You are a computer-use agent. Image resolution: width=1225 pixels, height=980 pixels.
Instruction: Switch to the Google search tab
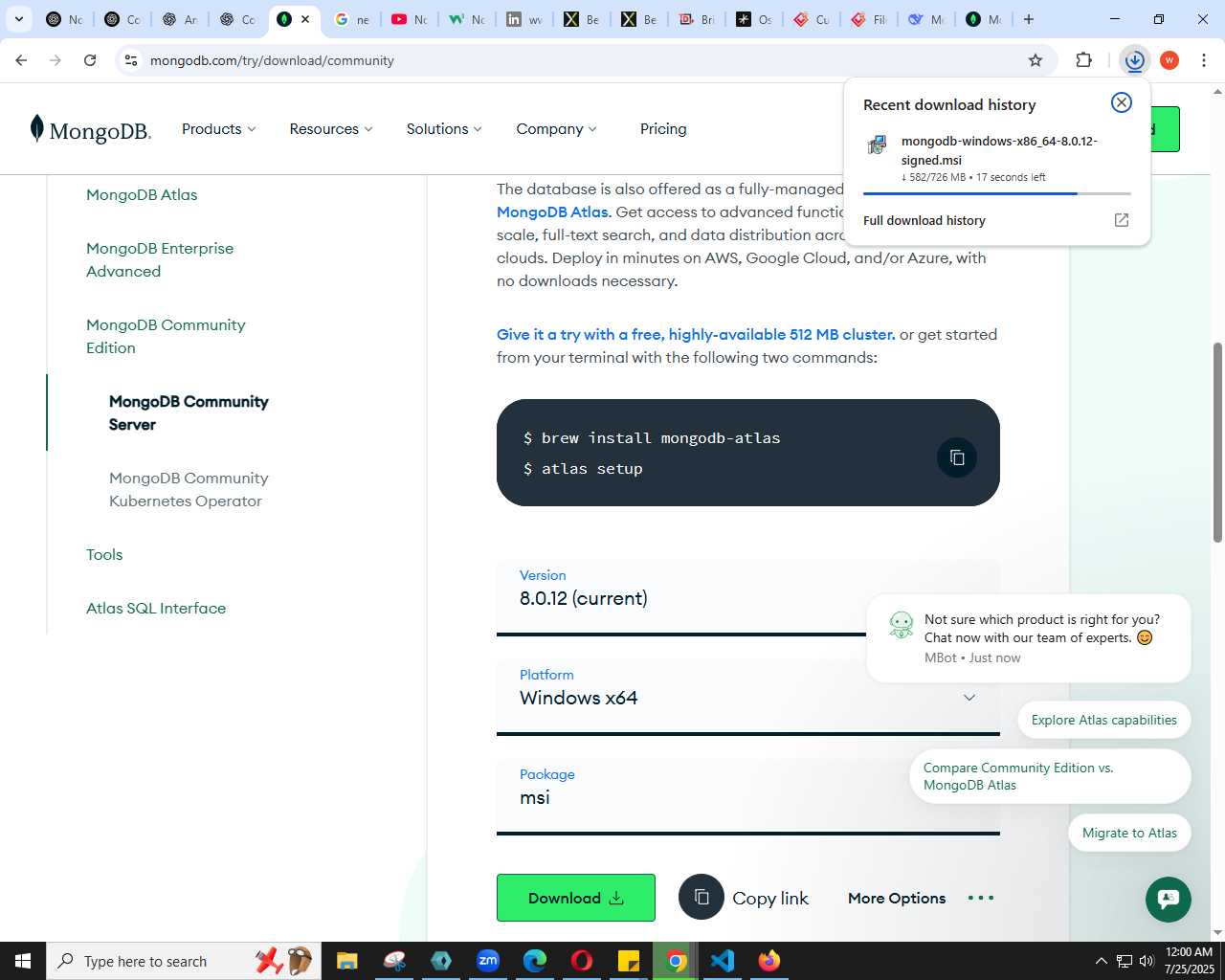point(351,19)
